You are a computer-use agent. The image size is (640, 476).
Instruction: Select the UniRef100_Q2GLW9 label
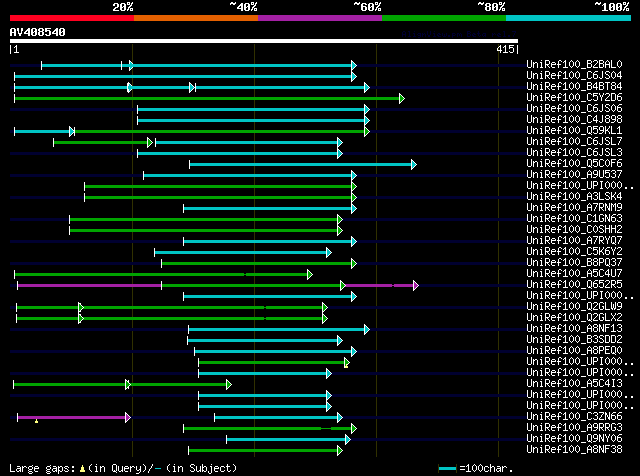[x=574, y=307]
